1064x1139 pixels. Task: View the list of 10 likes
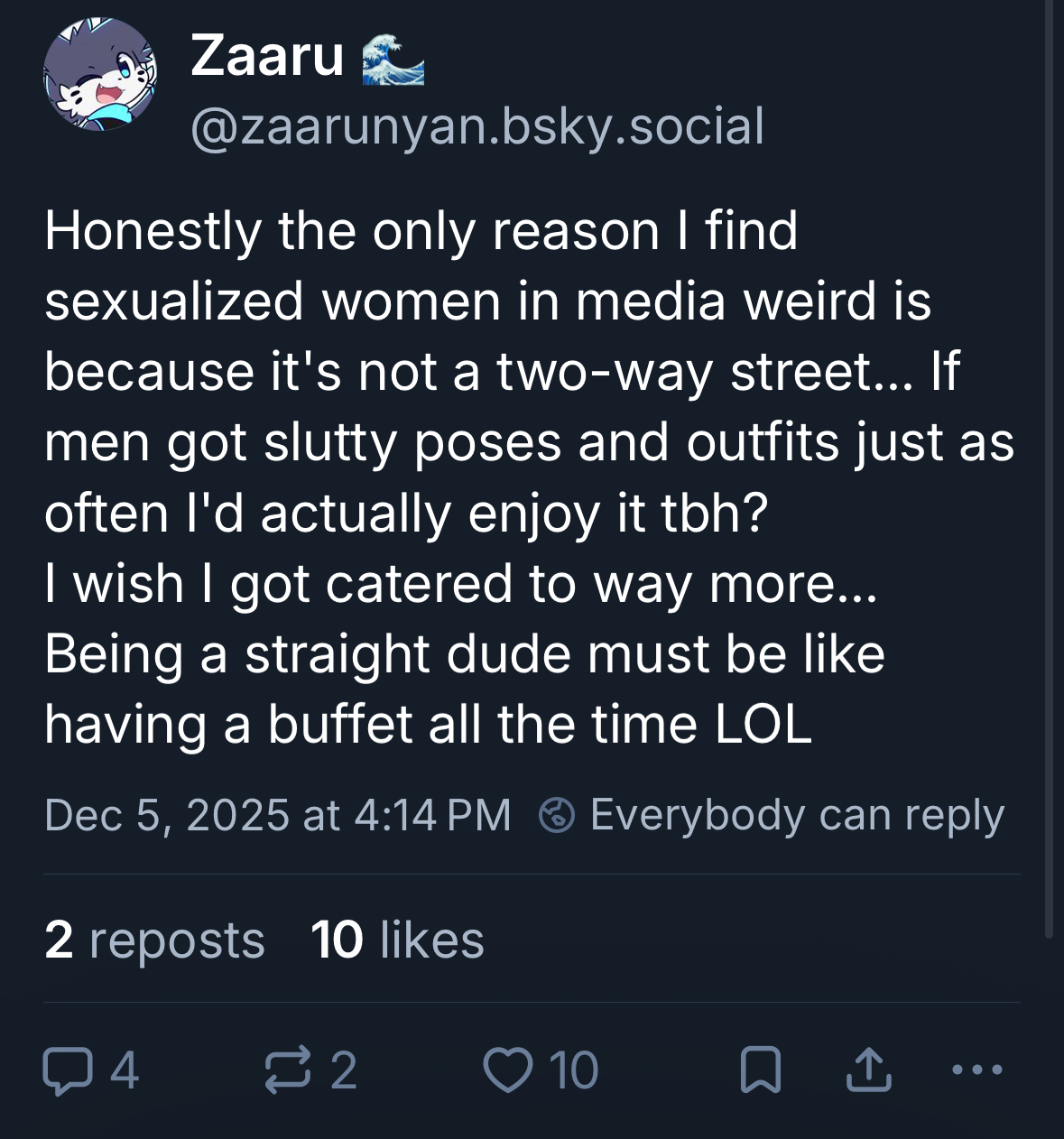(x=397, y=940)
